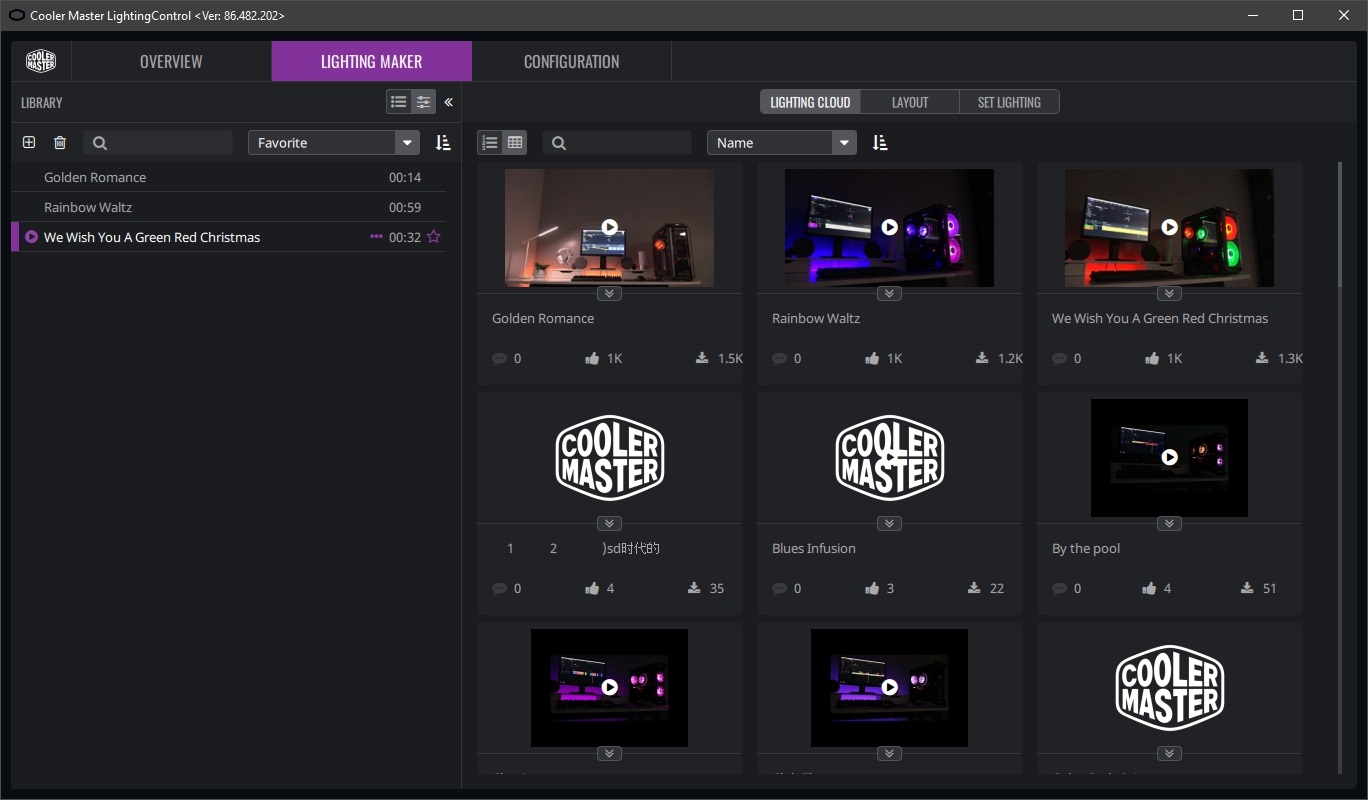Toggle Library sort order icon
Viewport: 1368px width, 800px height.
click(443, 143)
